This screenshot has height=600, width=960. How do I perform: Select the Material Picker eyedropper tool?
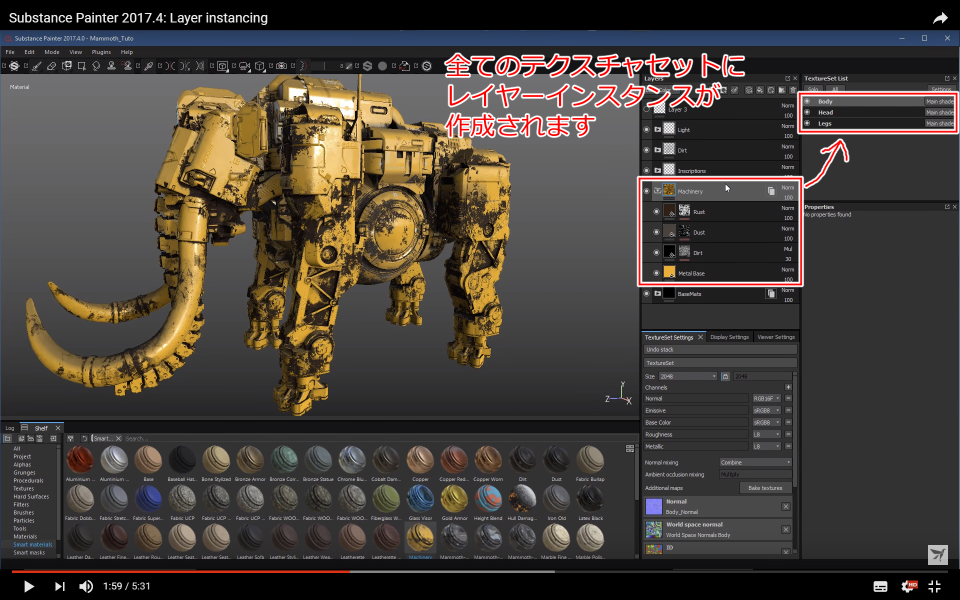148,66
